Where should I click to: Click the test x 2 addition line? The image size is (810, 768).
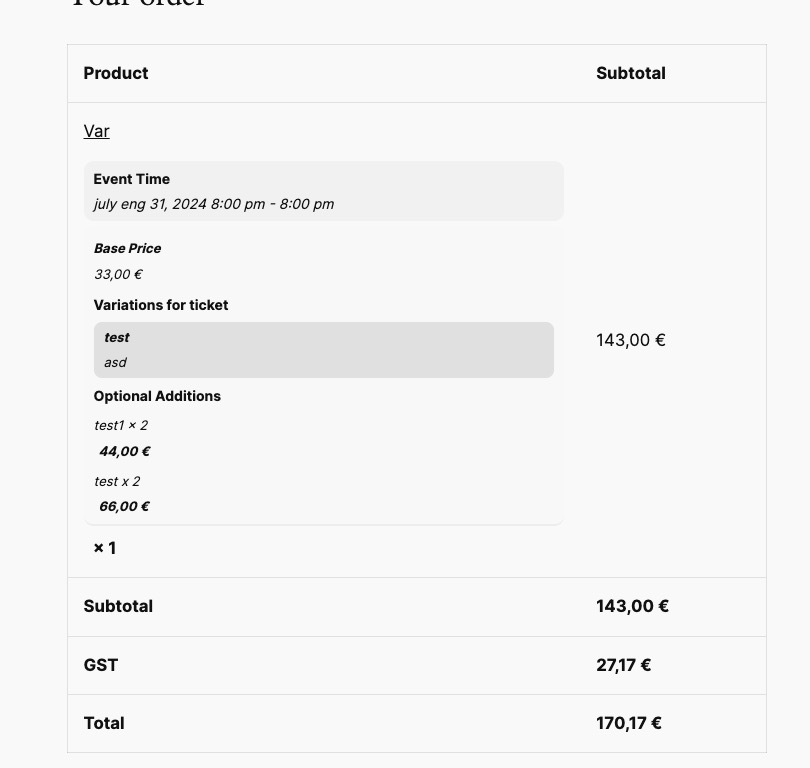tap(117, 481)
